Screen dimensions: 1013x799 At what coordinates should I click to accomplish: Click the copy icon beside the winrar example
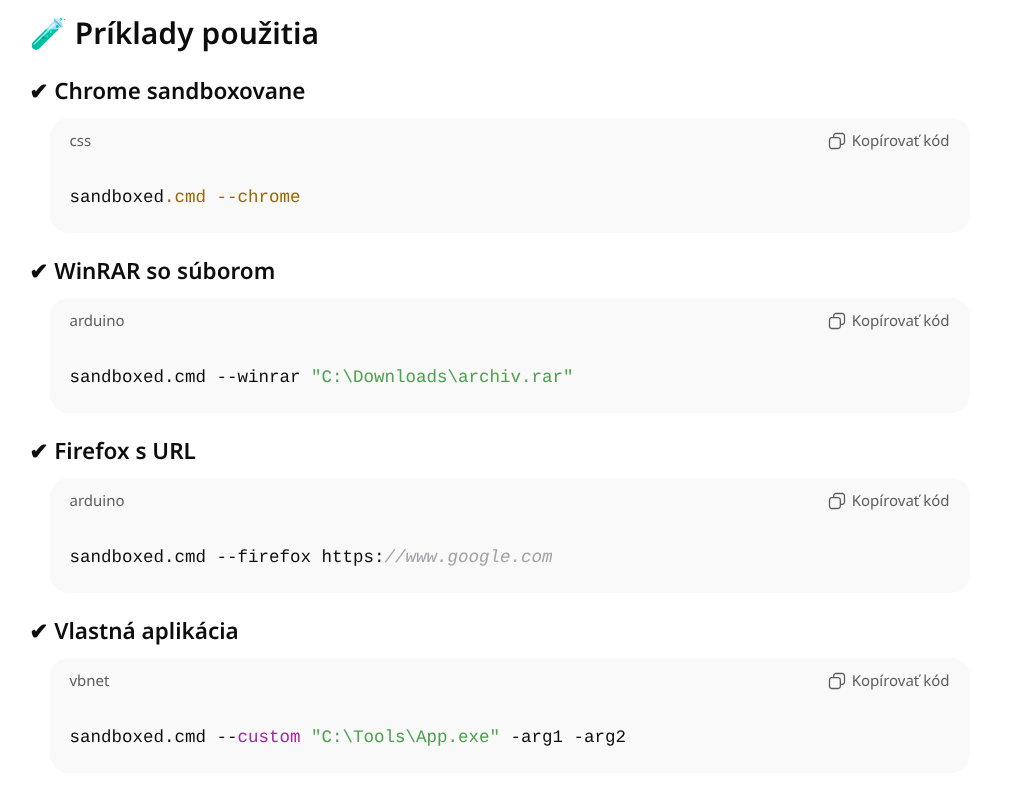(836, 320)
